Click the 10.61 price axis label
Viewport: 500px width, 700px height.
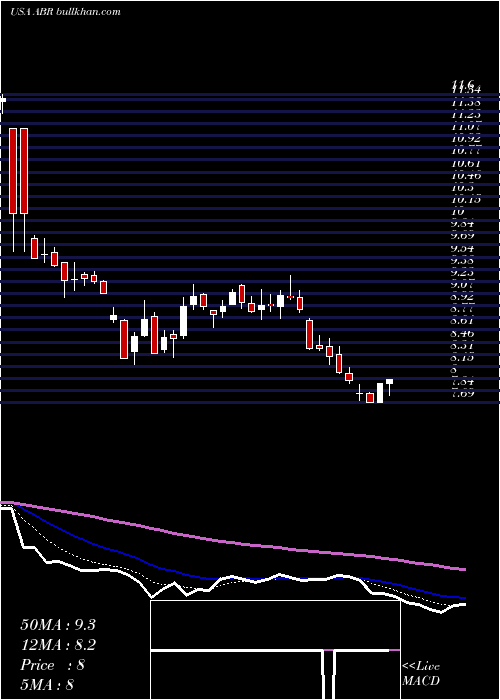(x=467, y=163)
